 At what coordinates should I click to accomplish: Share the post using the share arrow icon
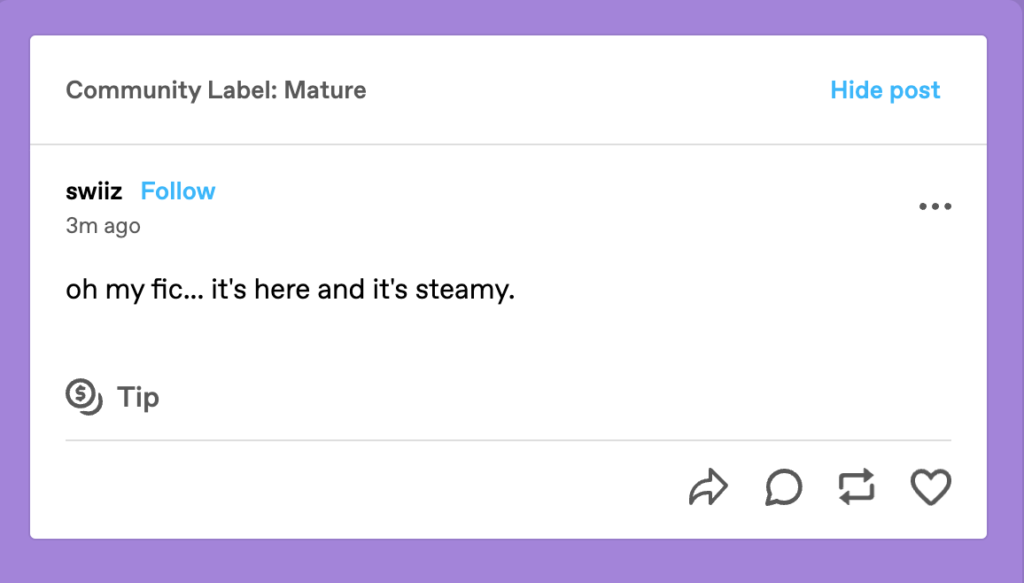[710, 487]
